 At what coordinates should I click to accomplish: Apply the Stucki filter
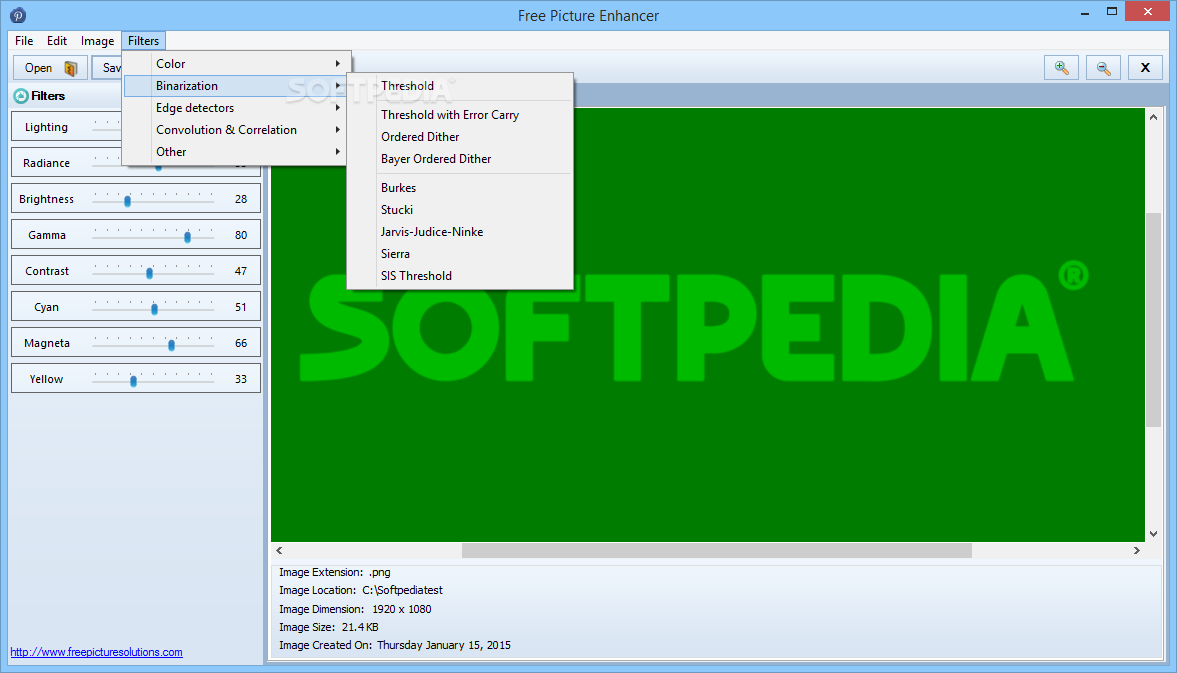tap(460, 209)
